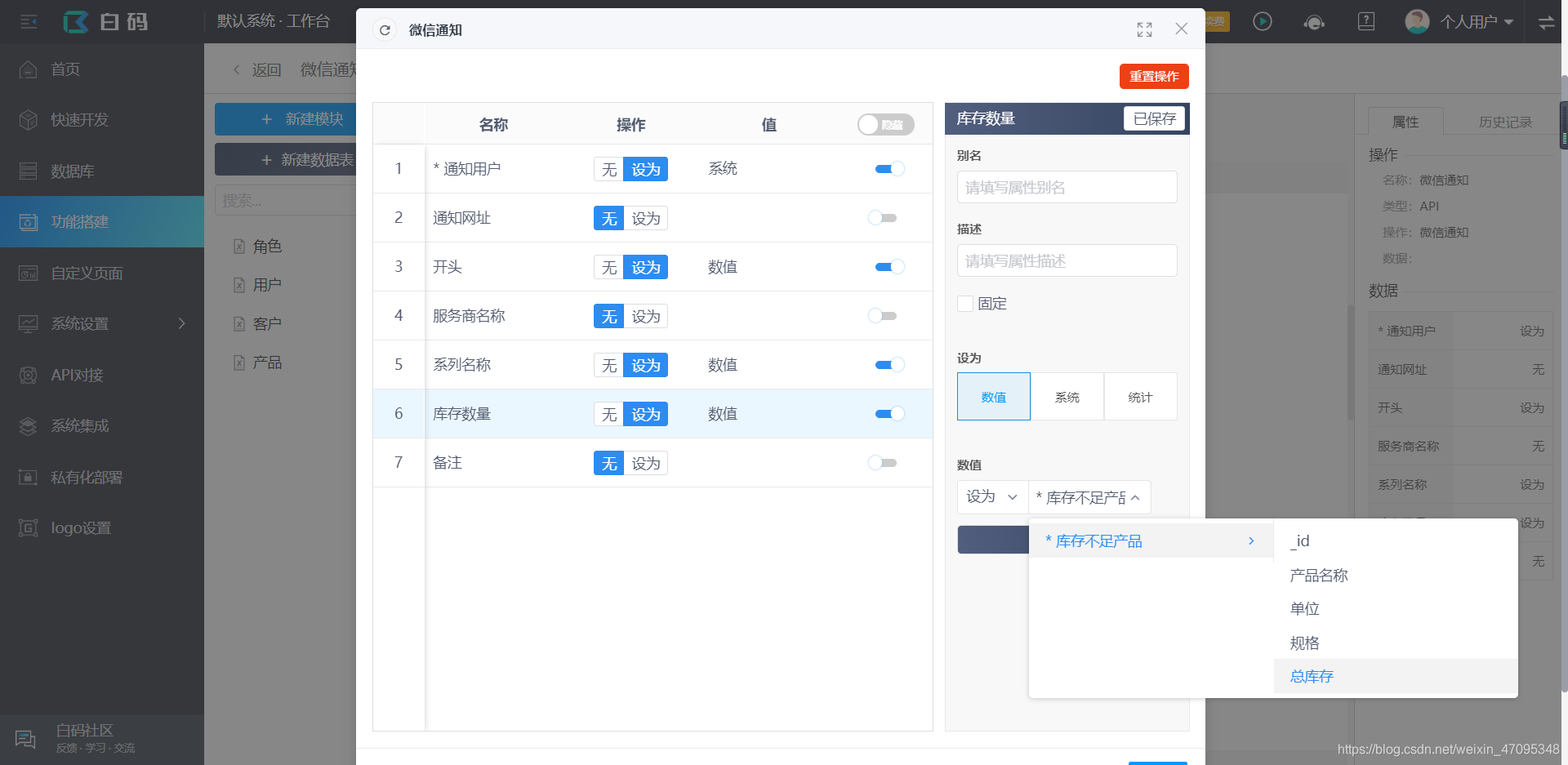This screenshot has width=1568, height=765.
Task: Disable the 库存数量 row toggle
Action: (889, 414)
